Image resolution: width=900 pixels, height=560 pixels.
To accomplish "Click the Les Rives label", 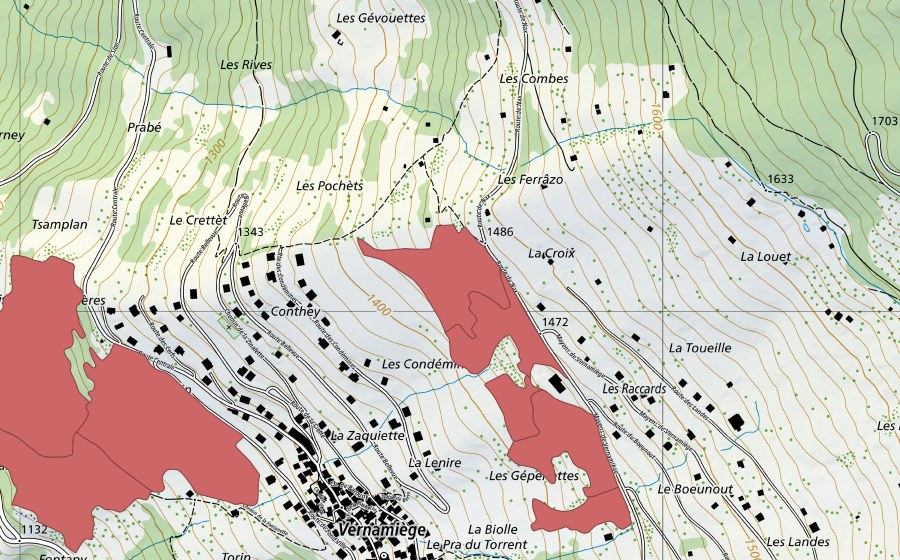I will 246,65.
